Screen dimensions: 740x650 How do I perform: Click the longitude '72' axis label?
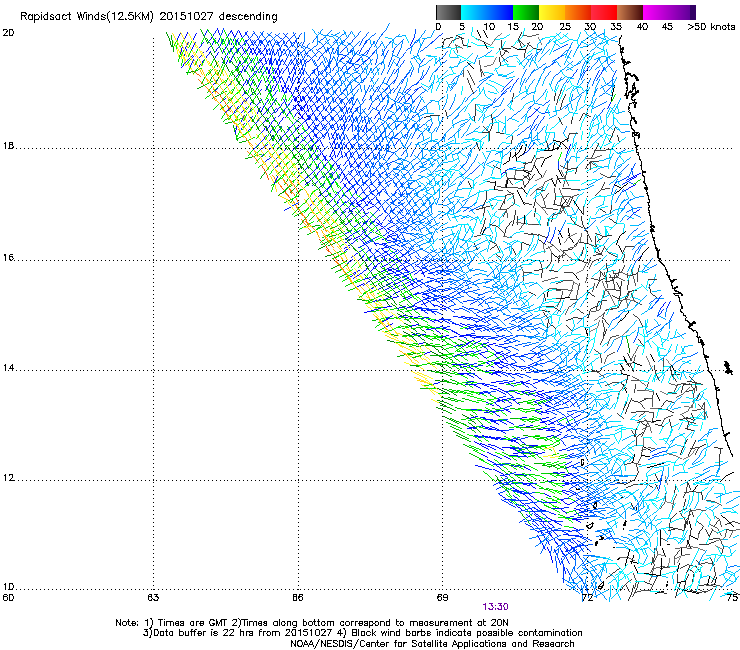pos(587,598)
